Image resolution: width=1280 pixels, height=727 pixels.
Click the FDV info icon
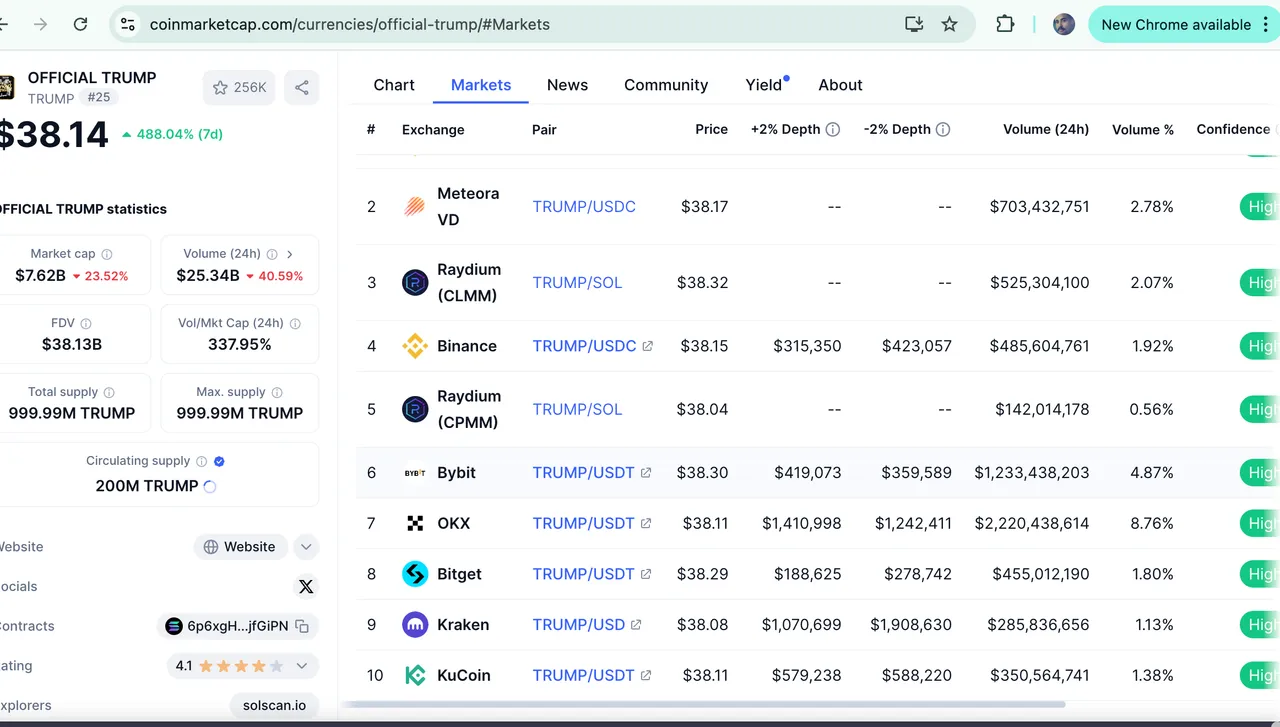86,324
